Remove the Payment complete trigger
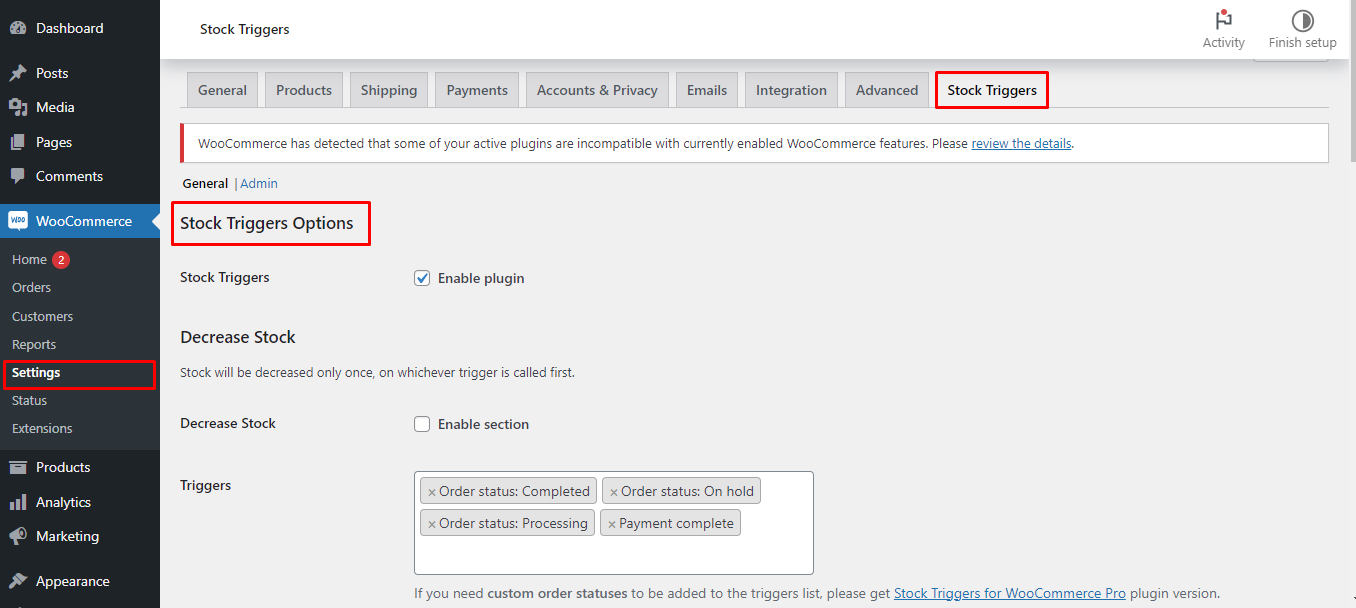The height and width of the screenshot is (608, 1356). (x=612, y=524)
